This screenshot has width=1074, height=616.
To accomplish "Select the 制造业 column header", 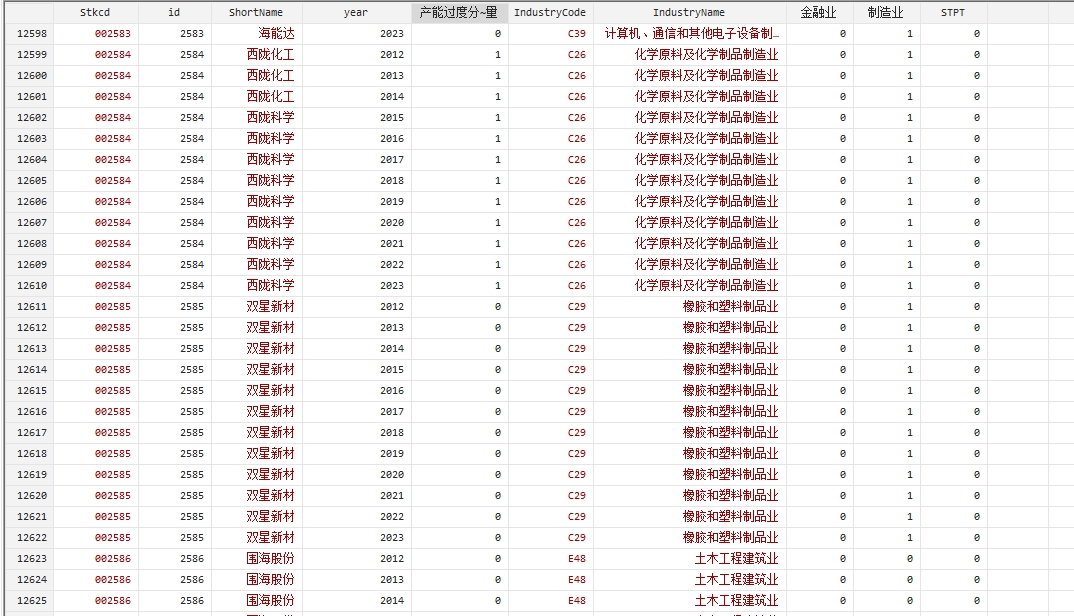I will click(x=886, y=12).
